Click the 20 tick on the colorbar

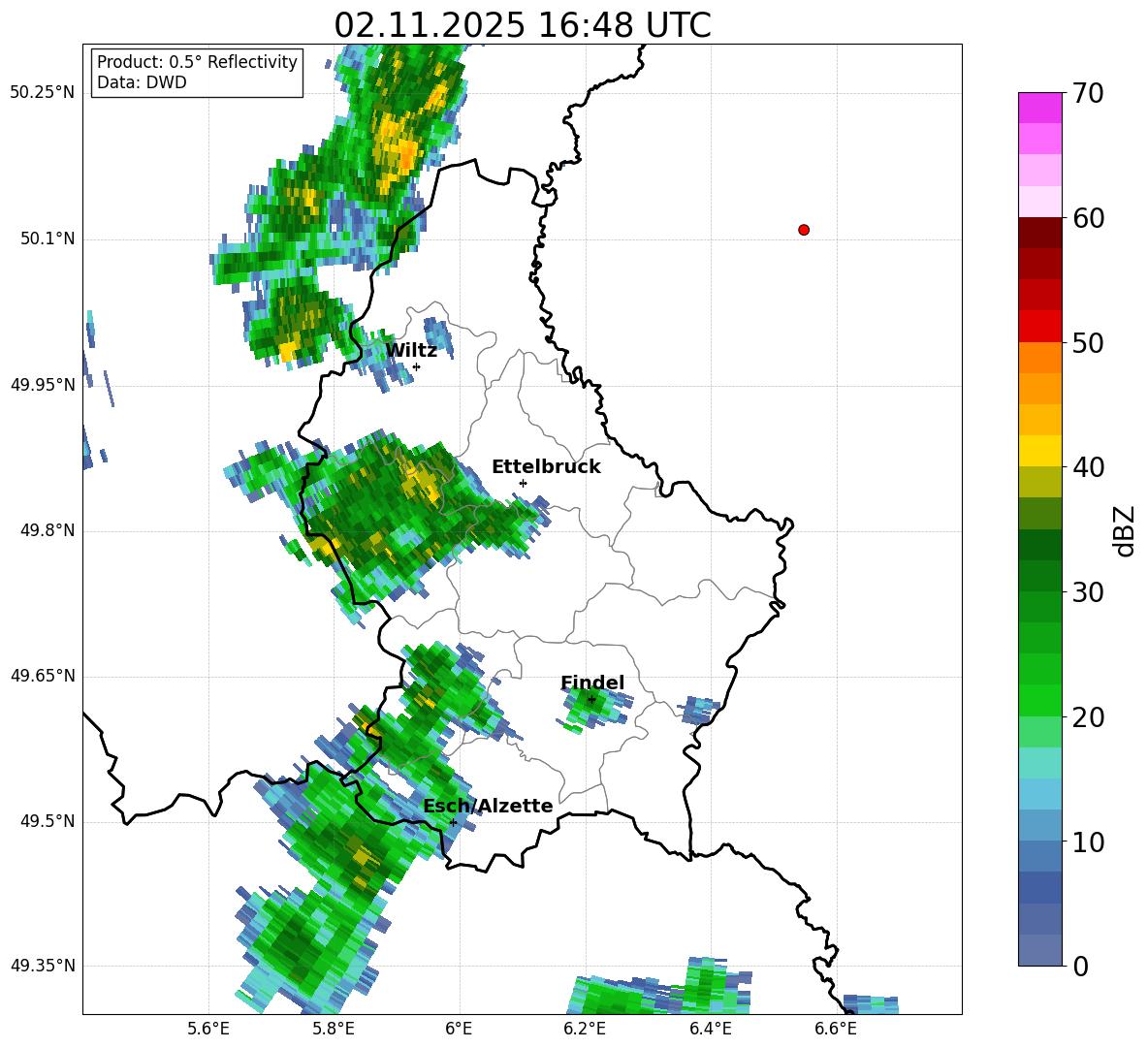(x=1088, y=717)
